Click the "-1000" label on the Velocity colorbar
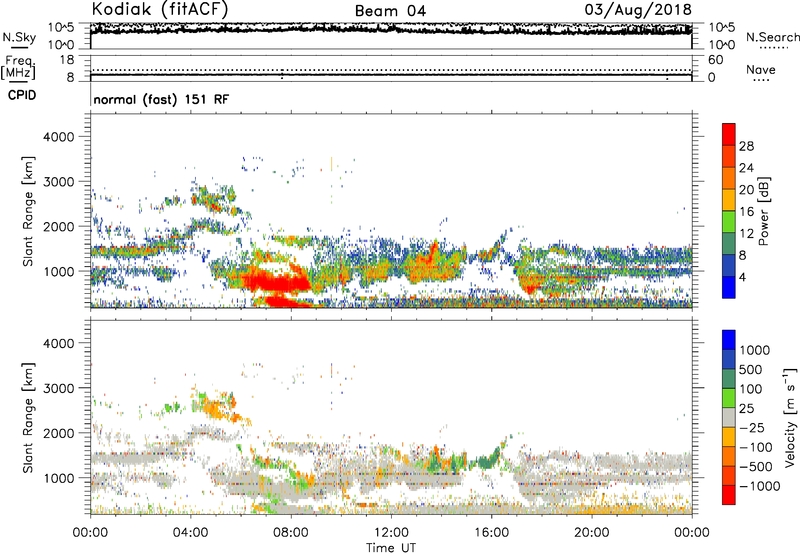The image size is (800, 554). click(759, 486)
